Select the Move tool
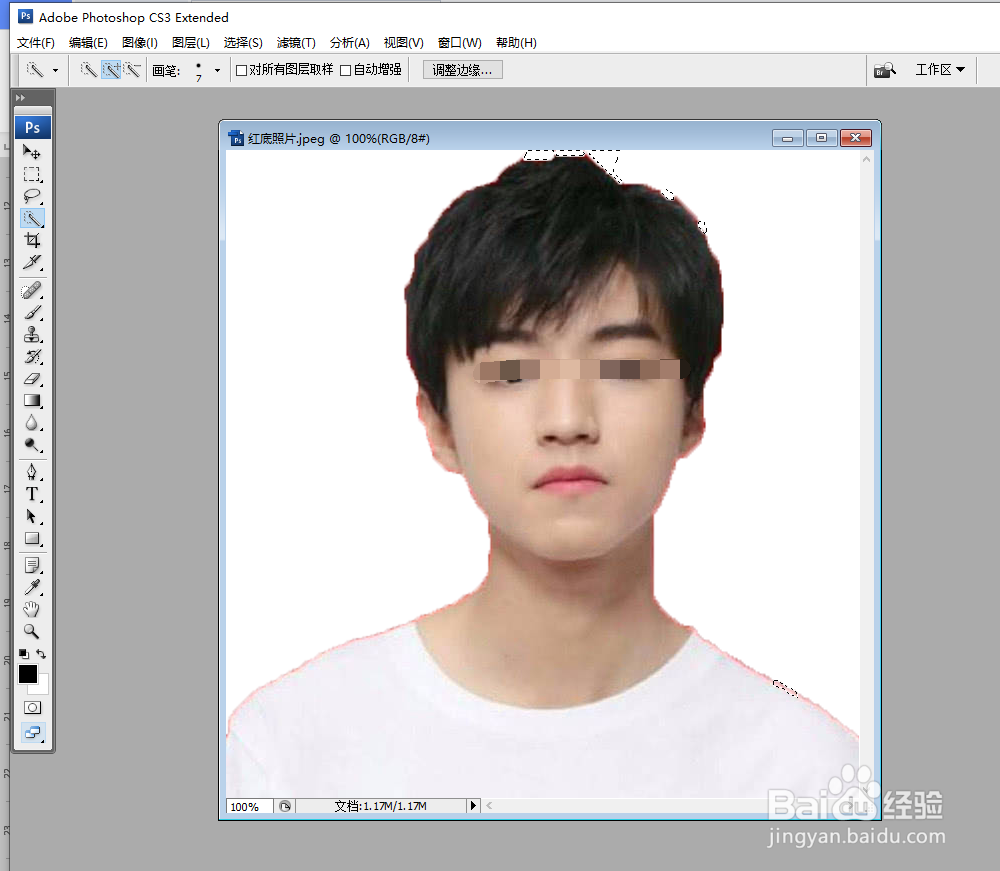 (x=32, y=152)
